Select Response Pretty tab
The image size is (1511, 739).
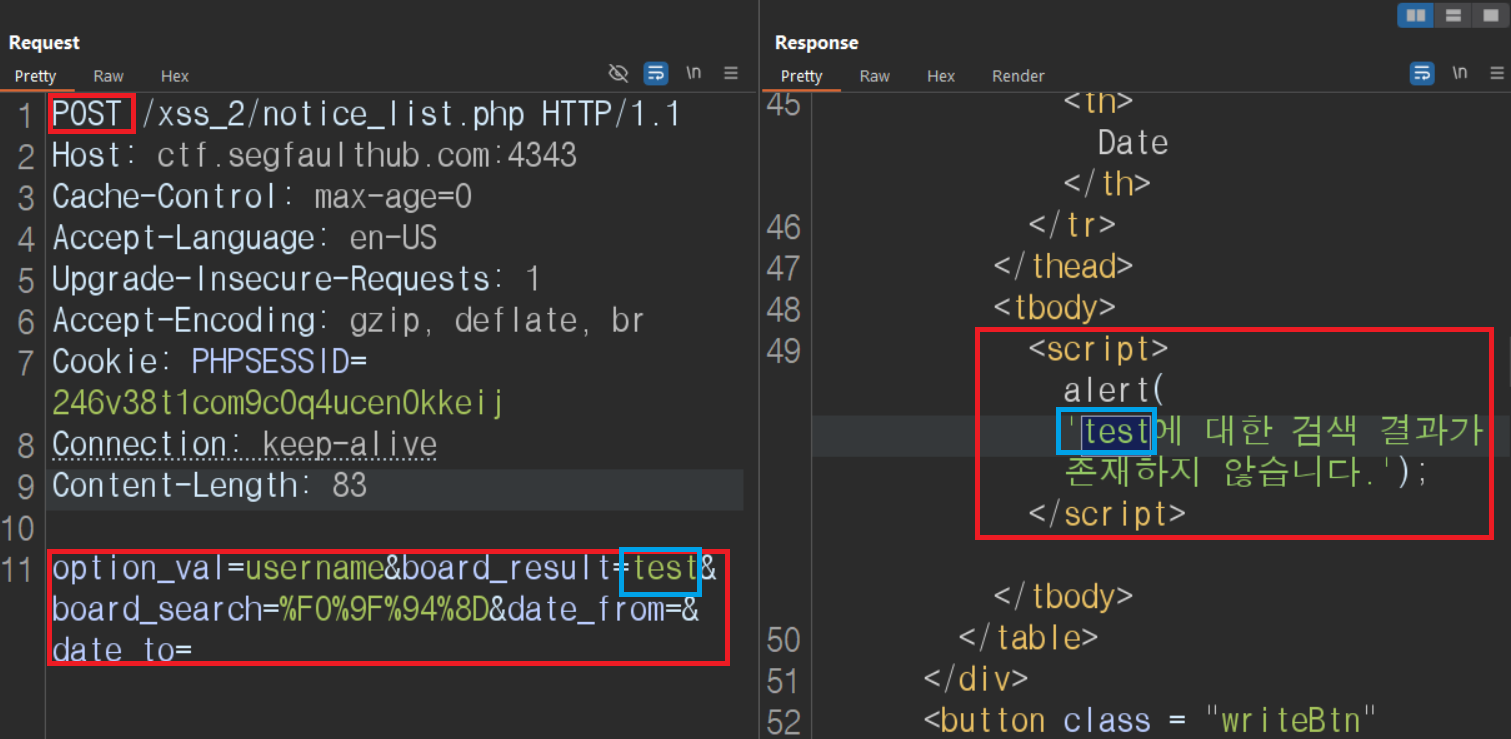point(802,76)
